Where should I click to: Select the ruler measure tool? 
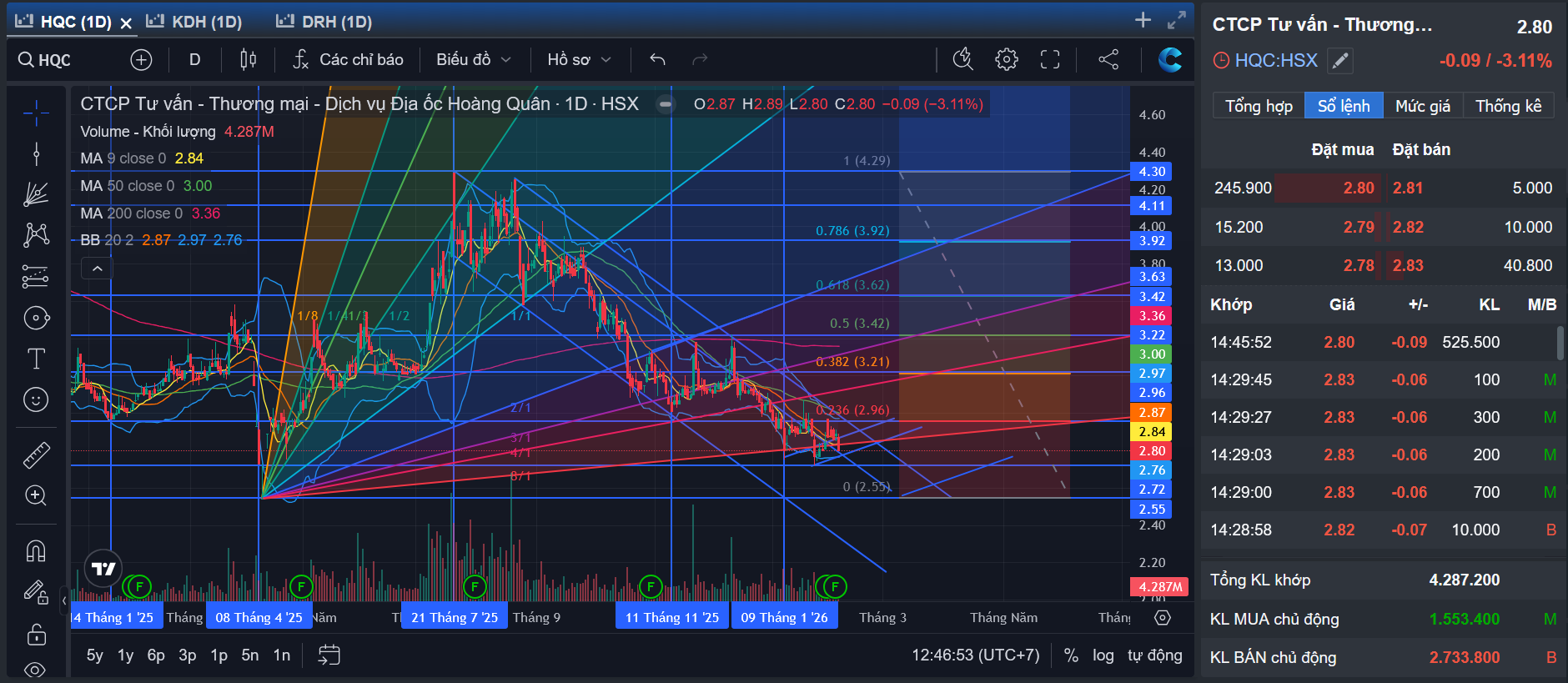pos(36,454)
